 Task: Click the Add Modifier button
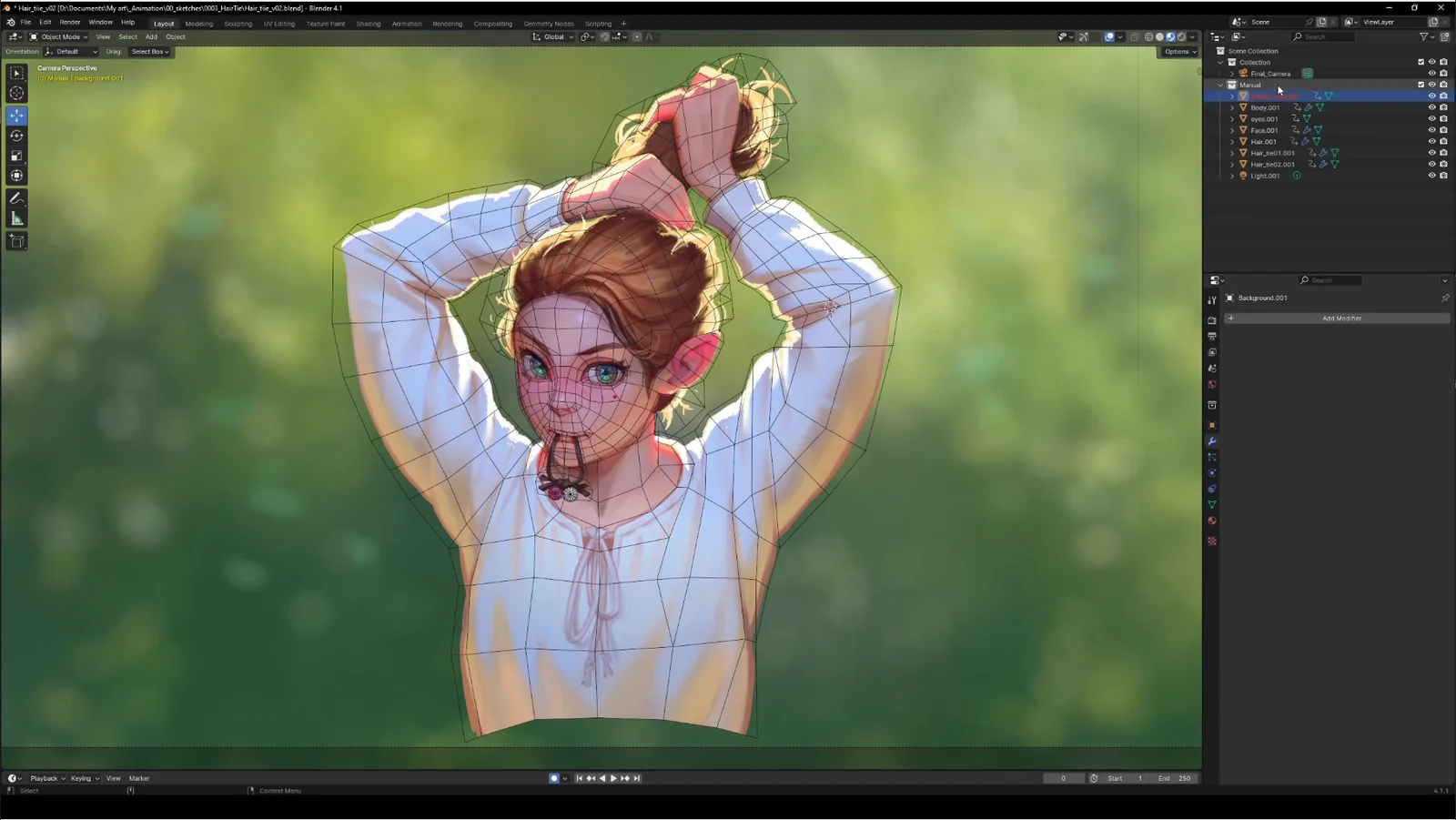coord(1340,318)
